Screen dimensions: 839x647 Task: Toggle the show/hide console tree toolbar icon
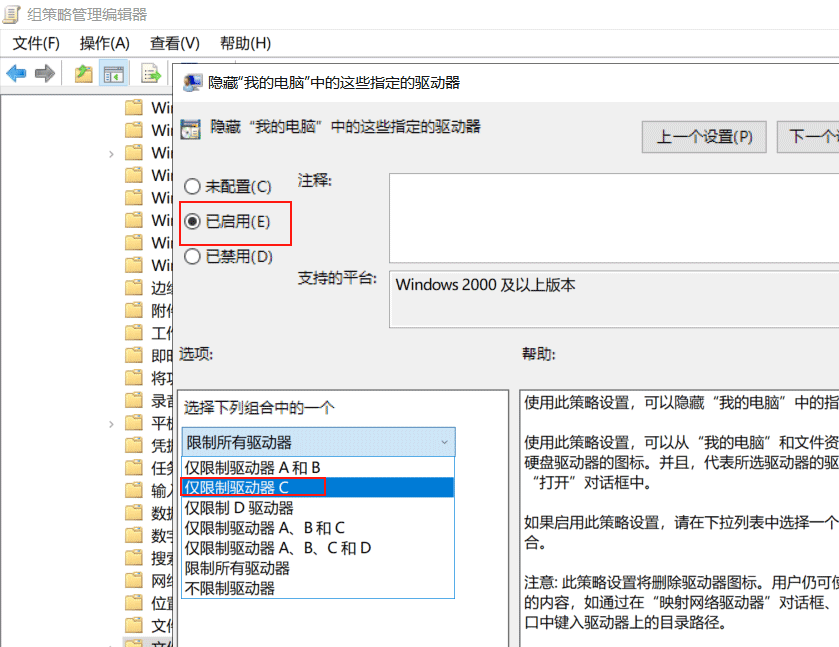[113, 73]
